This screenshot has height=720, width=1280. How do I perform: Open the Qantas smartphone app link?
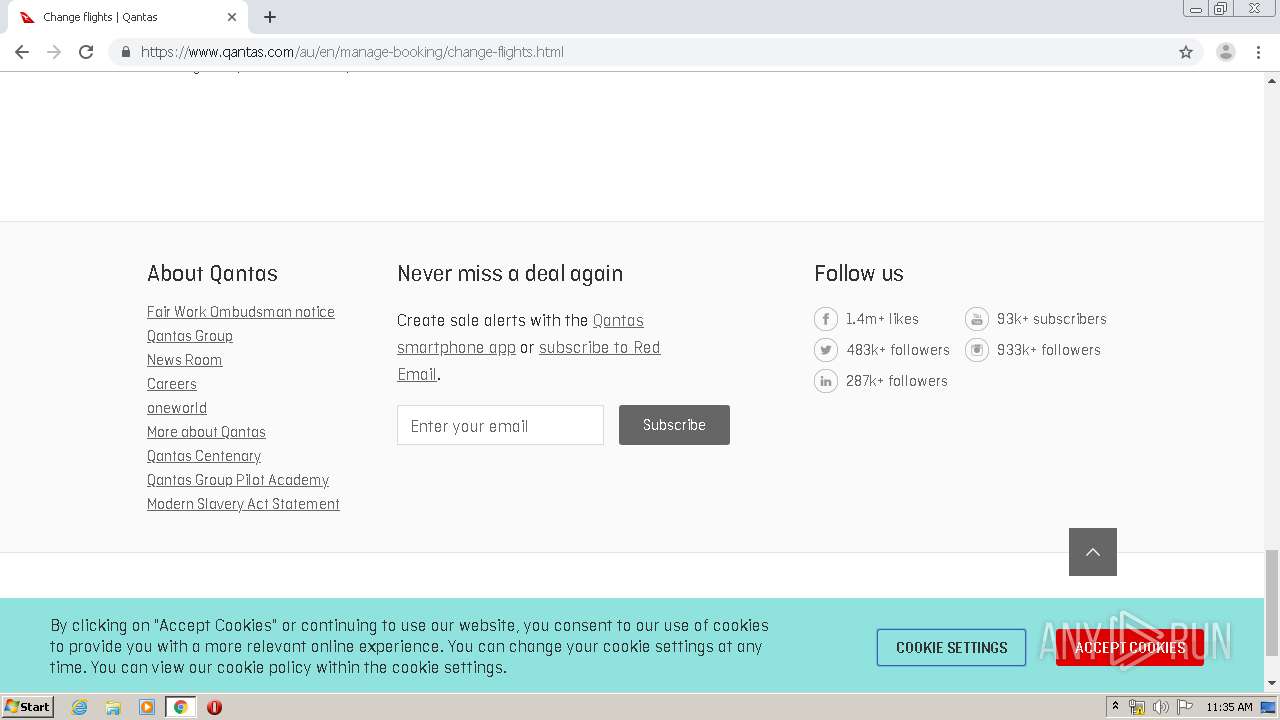pos(456,348)
